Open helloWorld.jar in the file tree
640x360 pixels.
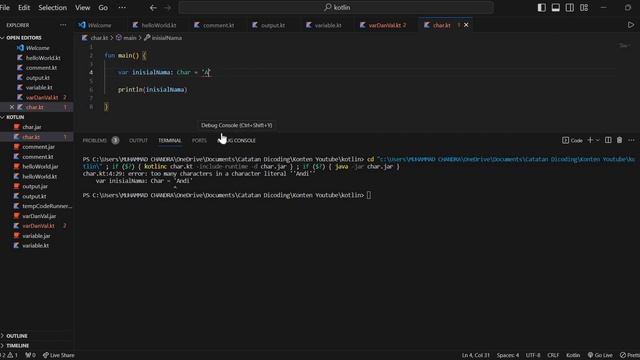40,167
